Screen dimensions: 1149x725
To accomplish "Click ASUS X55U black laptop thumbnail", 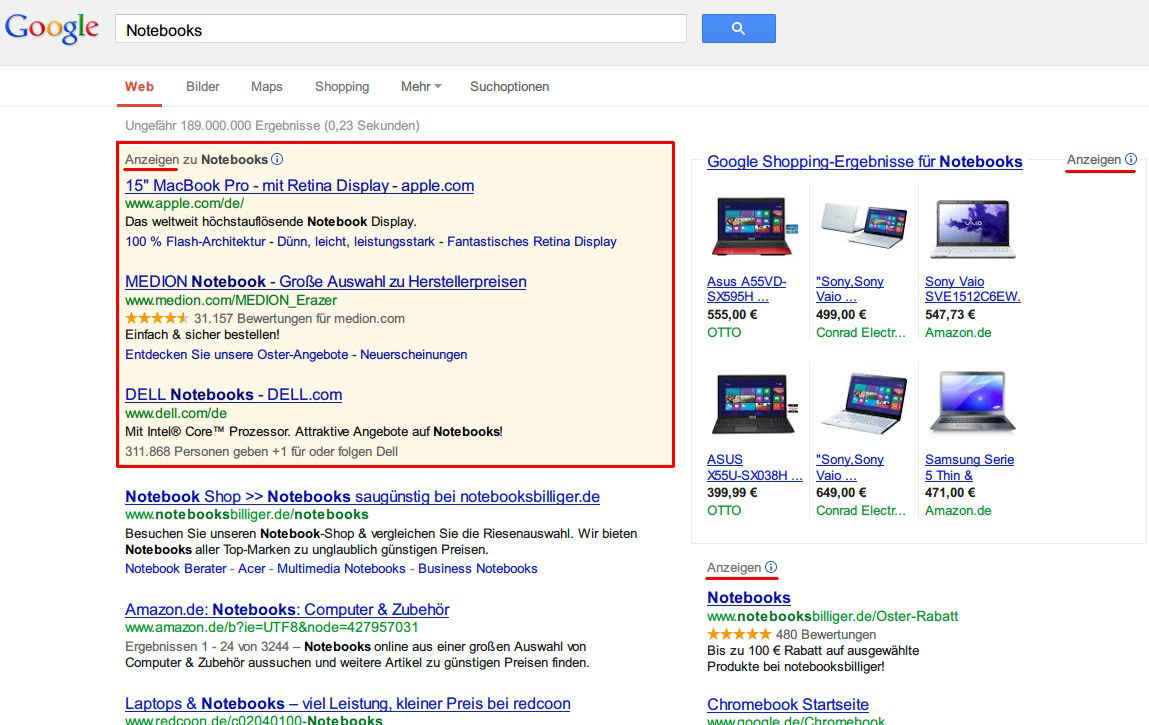I will pos(753,404).
